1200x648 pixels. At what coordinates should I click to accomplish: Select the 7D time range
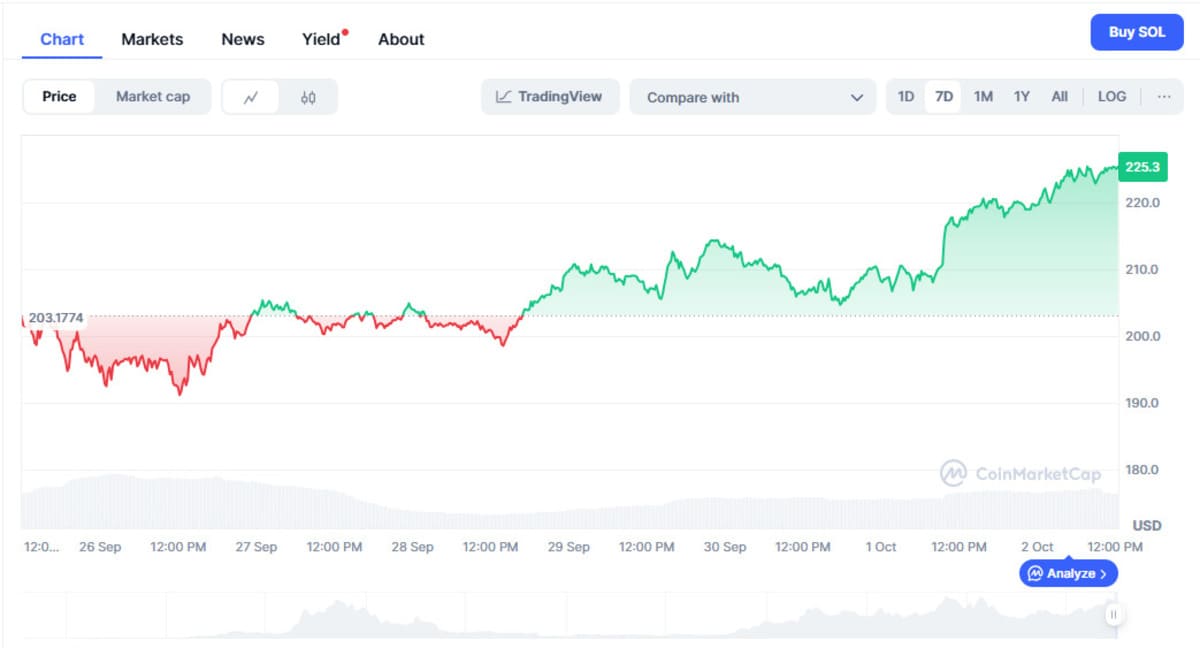[x=943, y=97]
